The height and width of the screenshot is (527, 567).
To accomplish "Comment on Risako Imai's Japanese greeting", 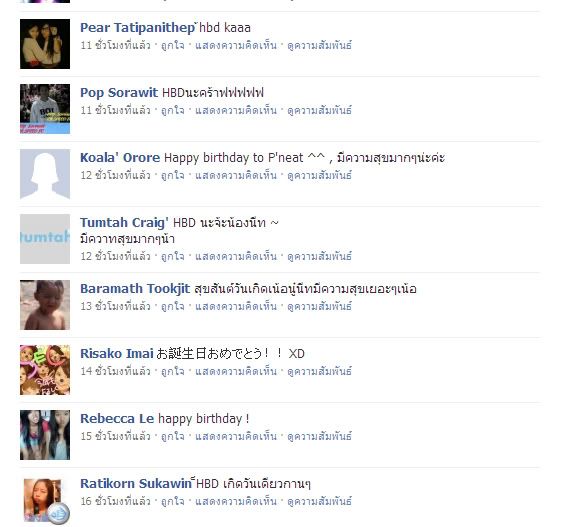I will coord(236,371).
